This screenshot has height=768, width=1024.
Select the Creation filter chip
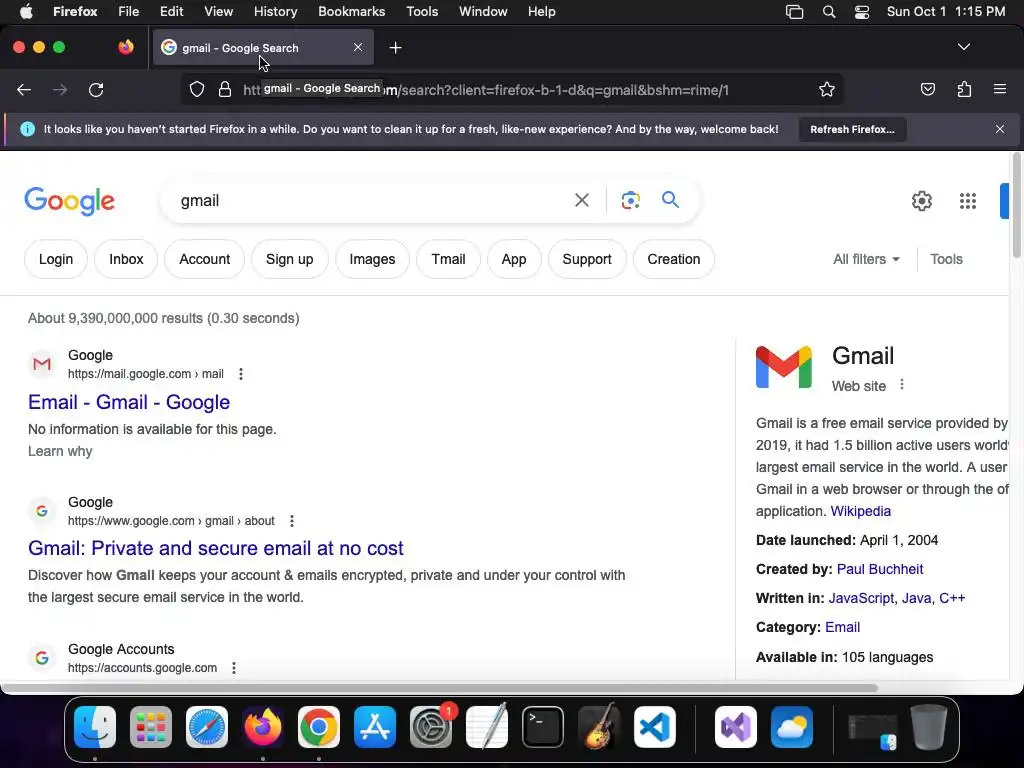point(673,259)
